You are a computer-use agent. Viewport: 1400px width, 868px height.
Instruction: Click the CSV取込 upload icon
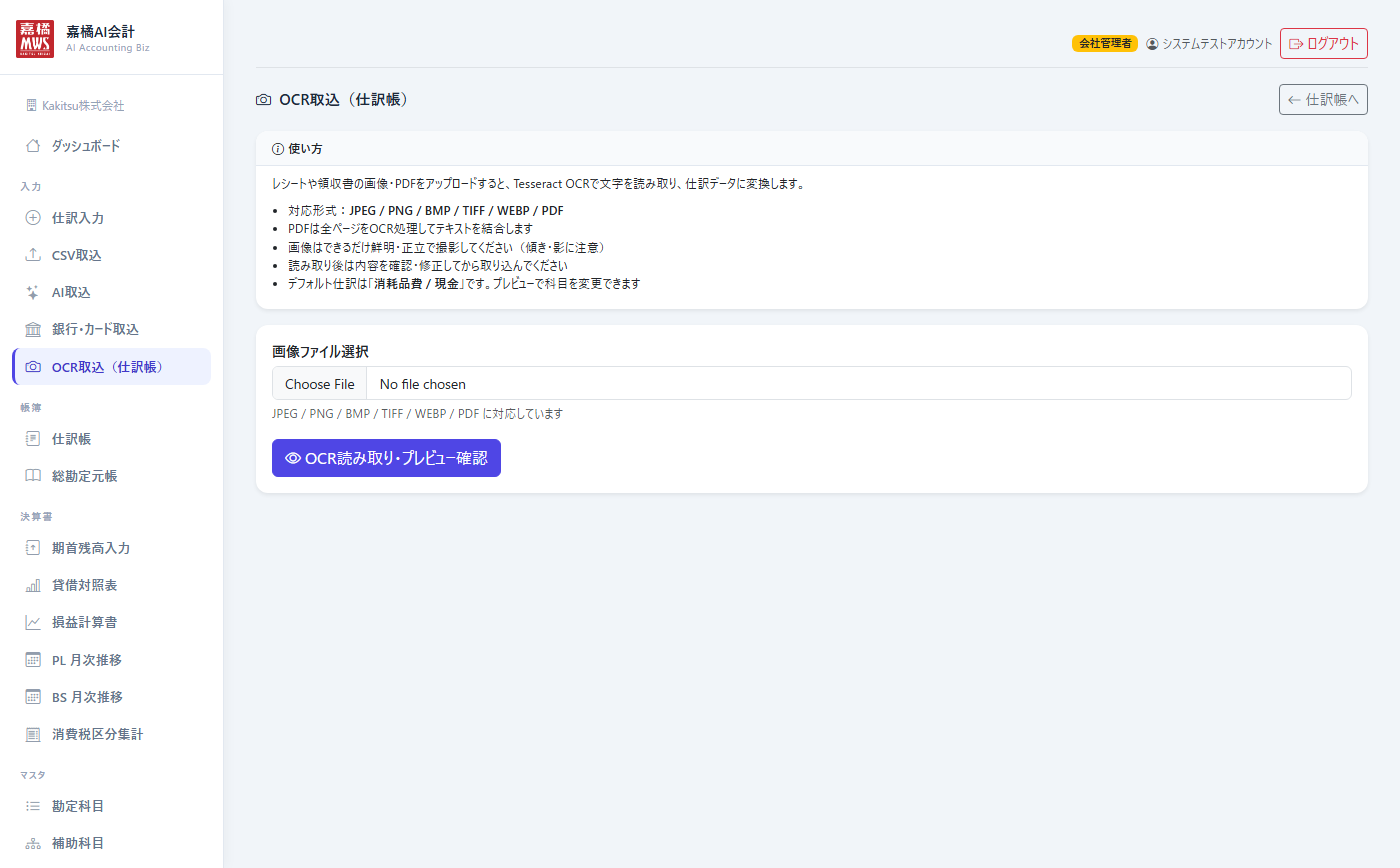[x=33, y=255]
